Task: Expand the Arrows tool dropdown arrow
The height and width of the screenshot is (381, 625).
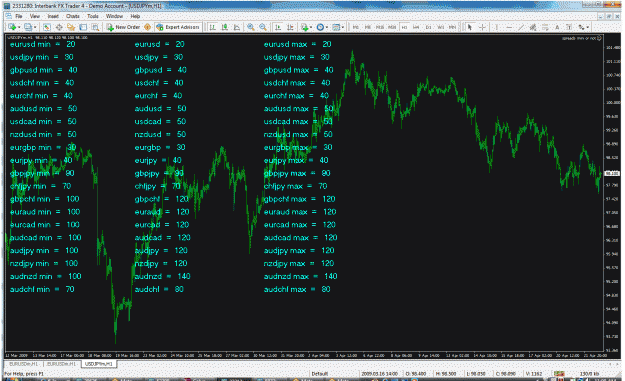Action: (588, 27)
